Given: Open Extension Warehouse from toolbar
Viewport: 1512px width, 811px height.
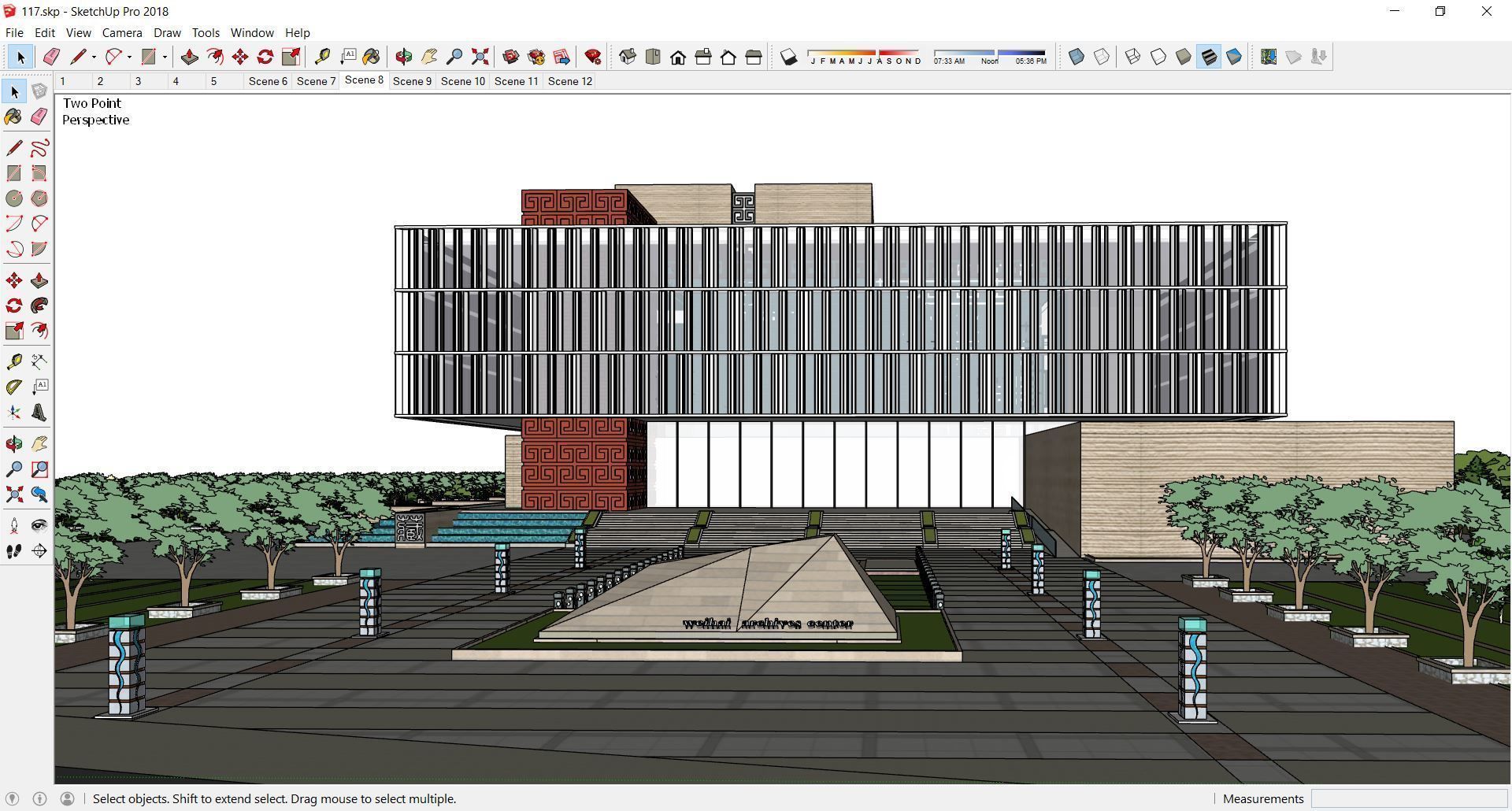Looking at the screenshot, I should [536, 57].
